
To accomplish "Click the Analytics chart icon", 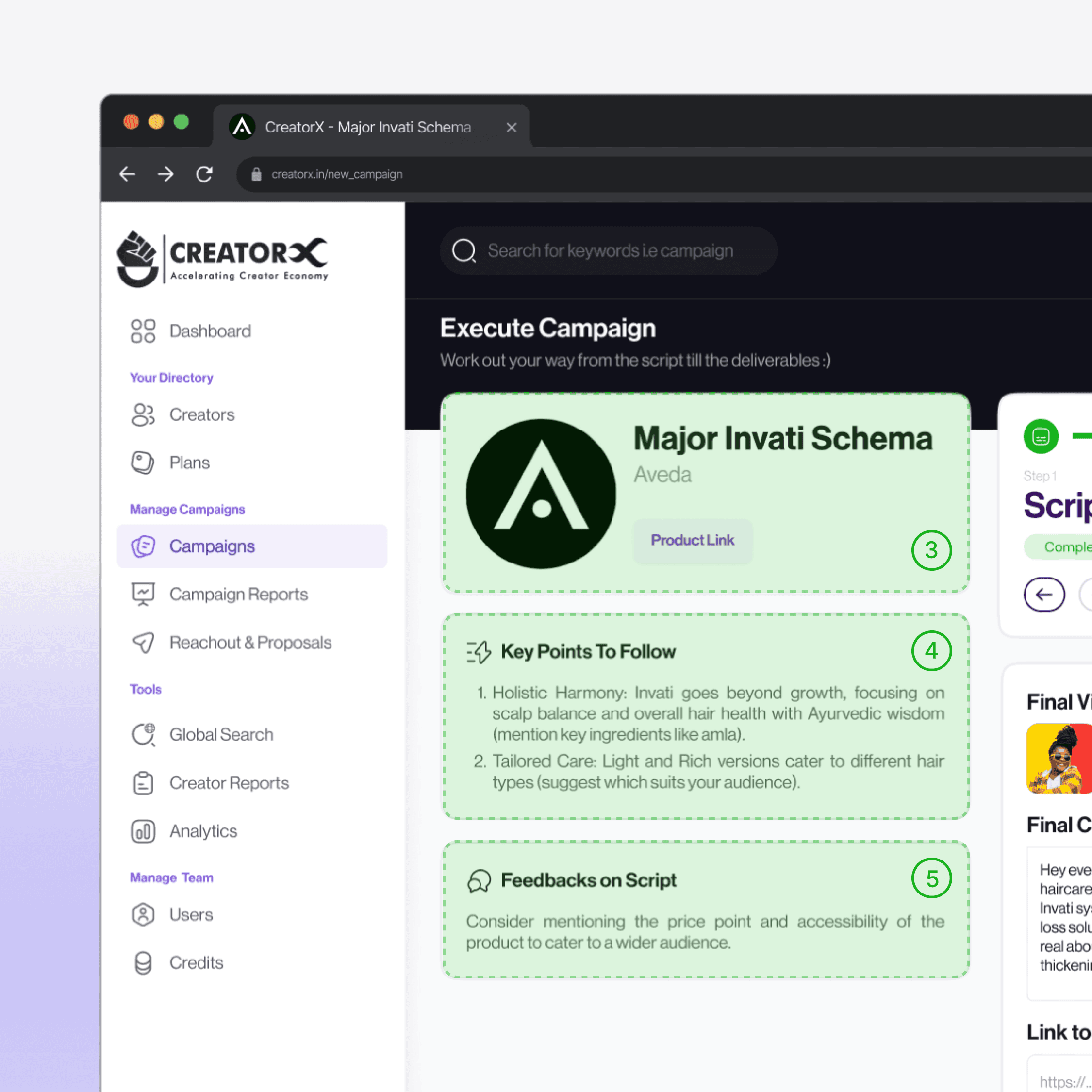I will (x=142, y=831).
